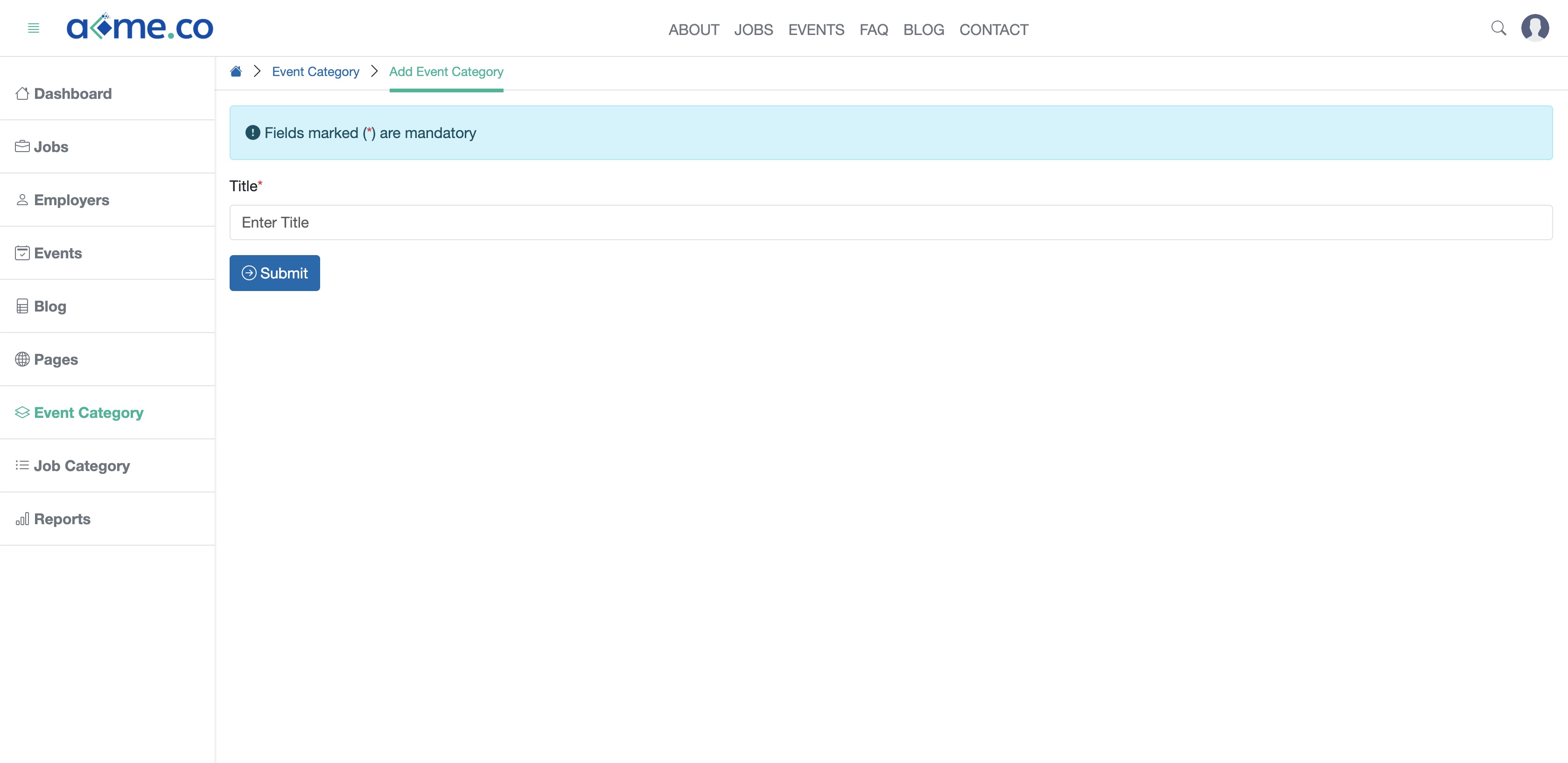This screenshot has height=763, width=1568.
Task: Click the Submit button
Action: [274, 273]
